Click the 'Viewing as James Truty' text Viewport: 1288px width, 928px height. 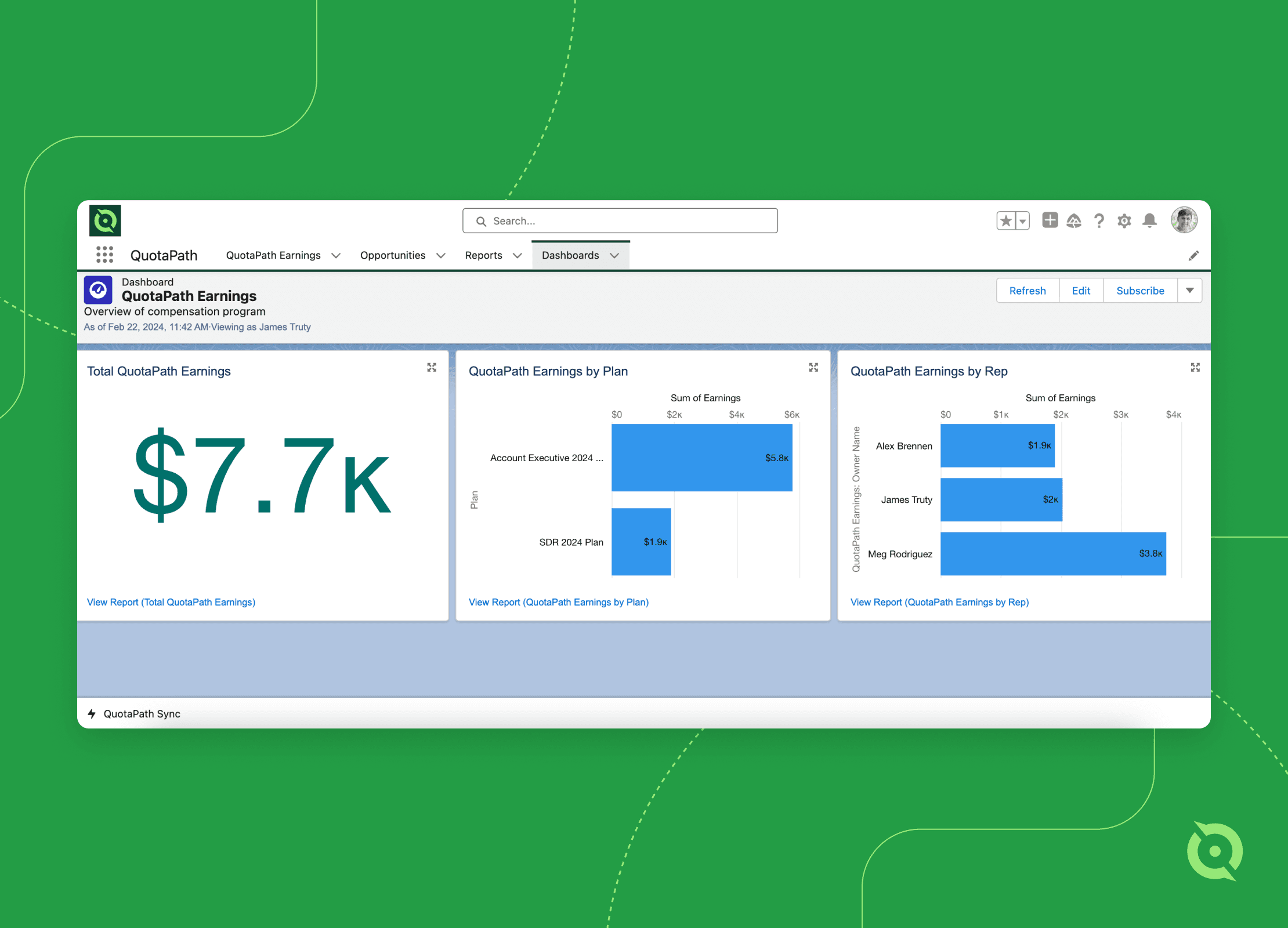pyautogui.click(x=261, y=327)
